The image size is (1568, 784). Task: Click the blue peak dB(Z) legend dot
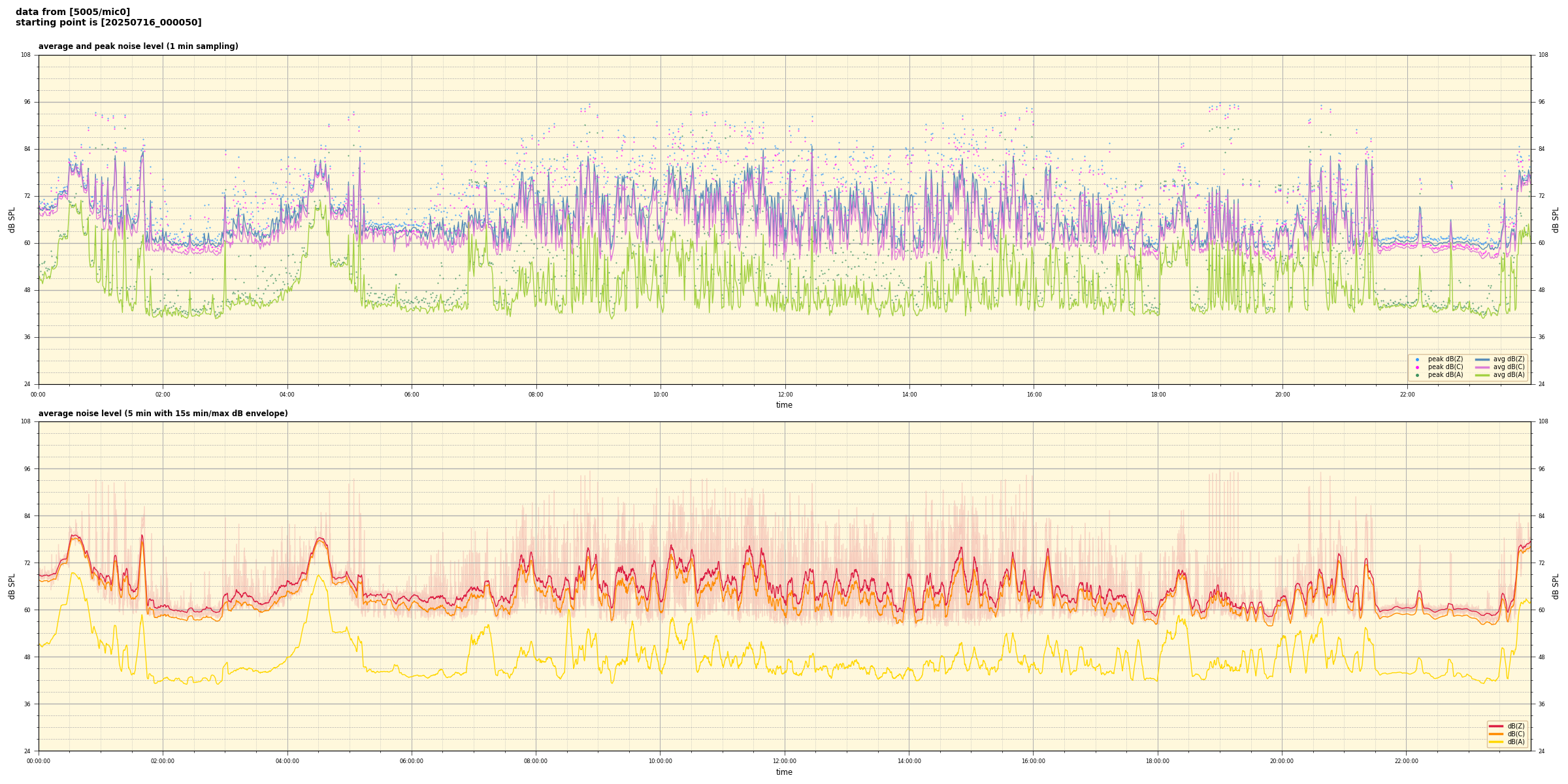[1417, 359]
